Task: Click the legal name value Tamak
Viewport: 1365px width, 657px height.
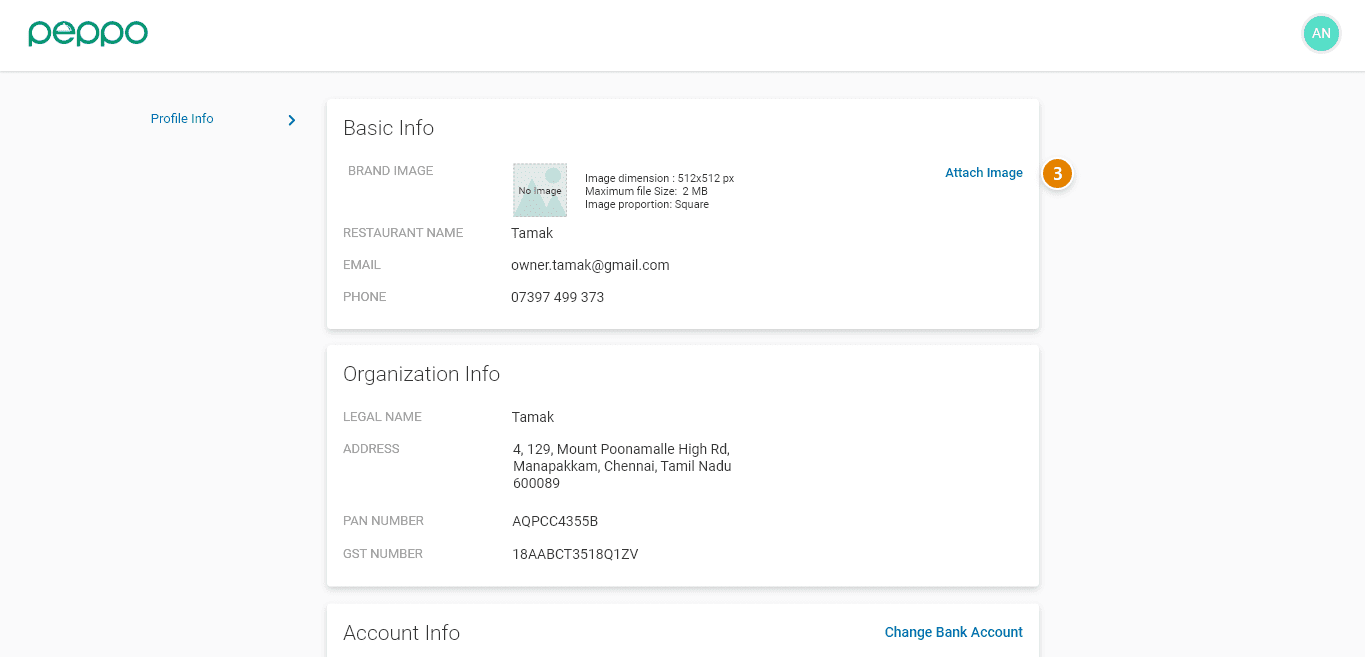Action: 533,417
